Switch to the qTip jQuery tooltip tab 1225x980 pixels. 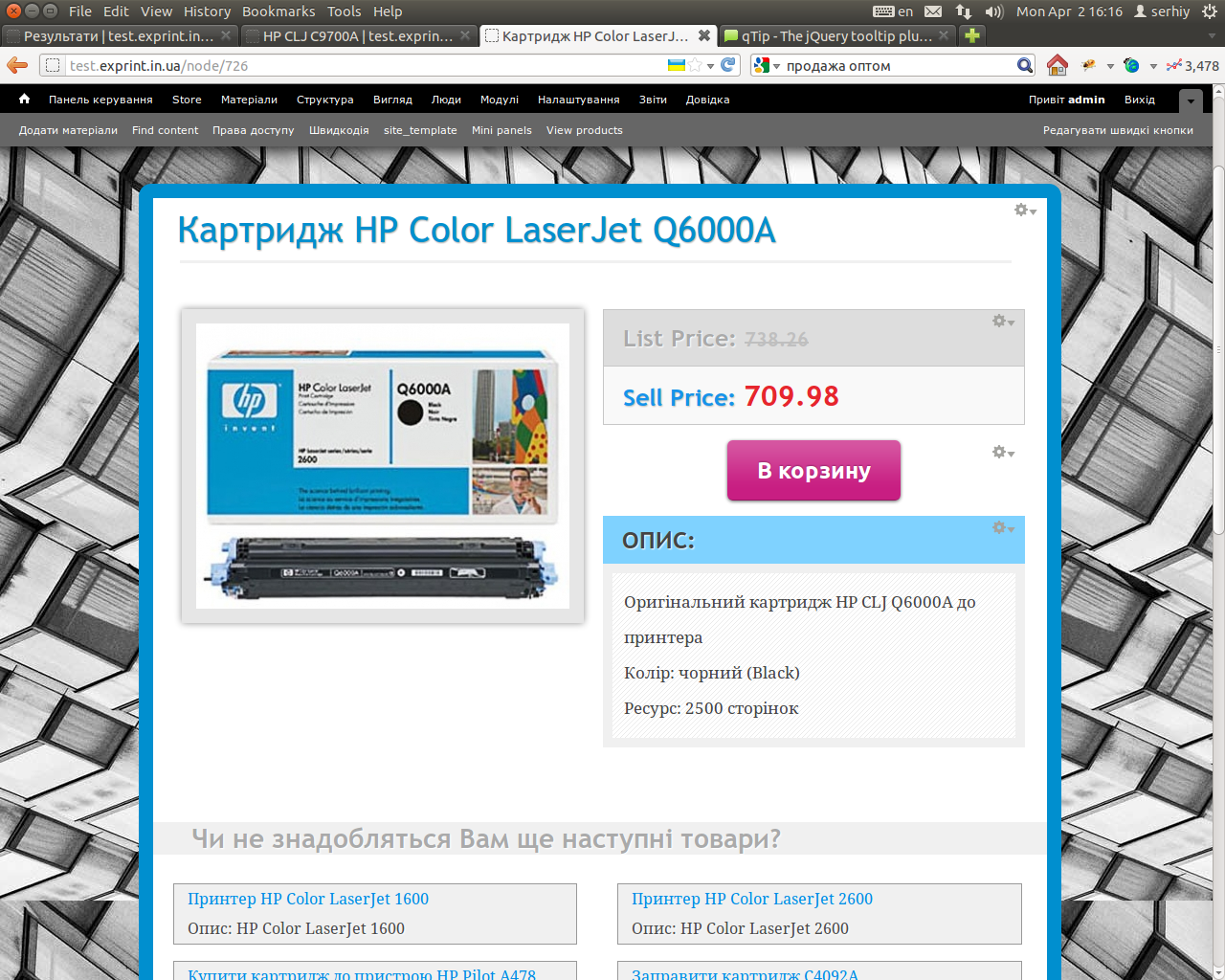(836, 35)
